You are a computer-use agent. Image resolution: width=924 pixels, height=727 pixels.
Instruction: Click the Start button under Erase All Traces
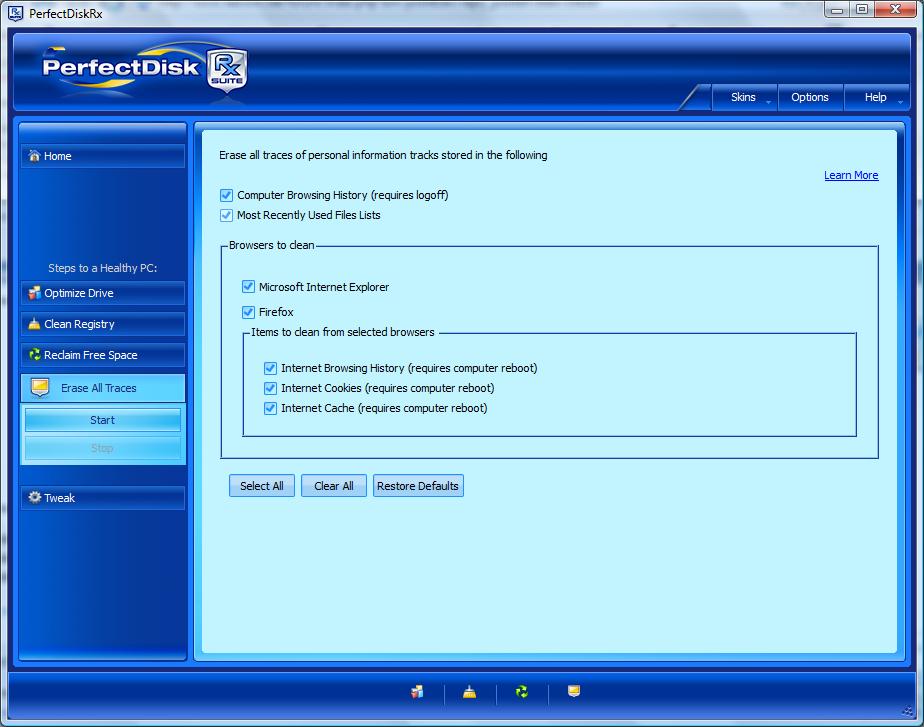pyautogui.click(x=102, y=420)
